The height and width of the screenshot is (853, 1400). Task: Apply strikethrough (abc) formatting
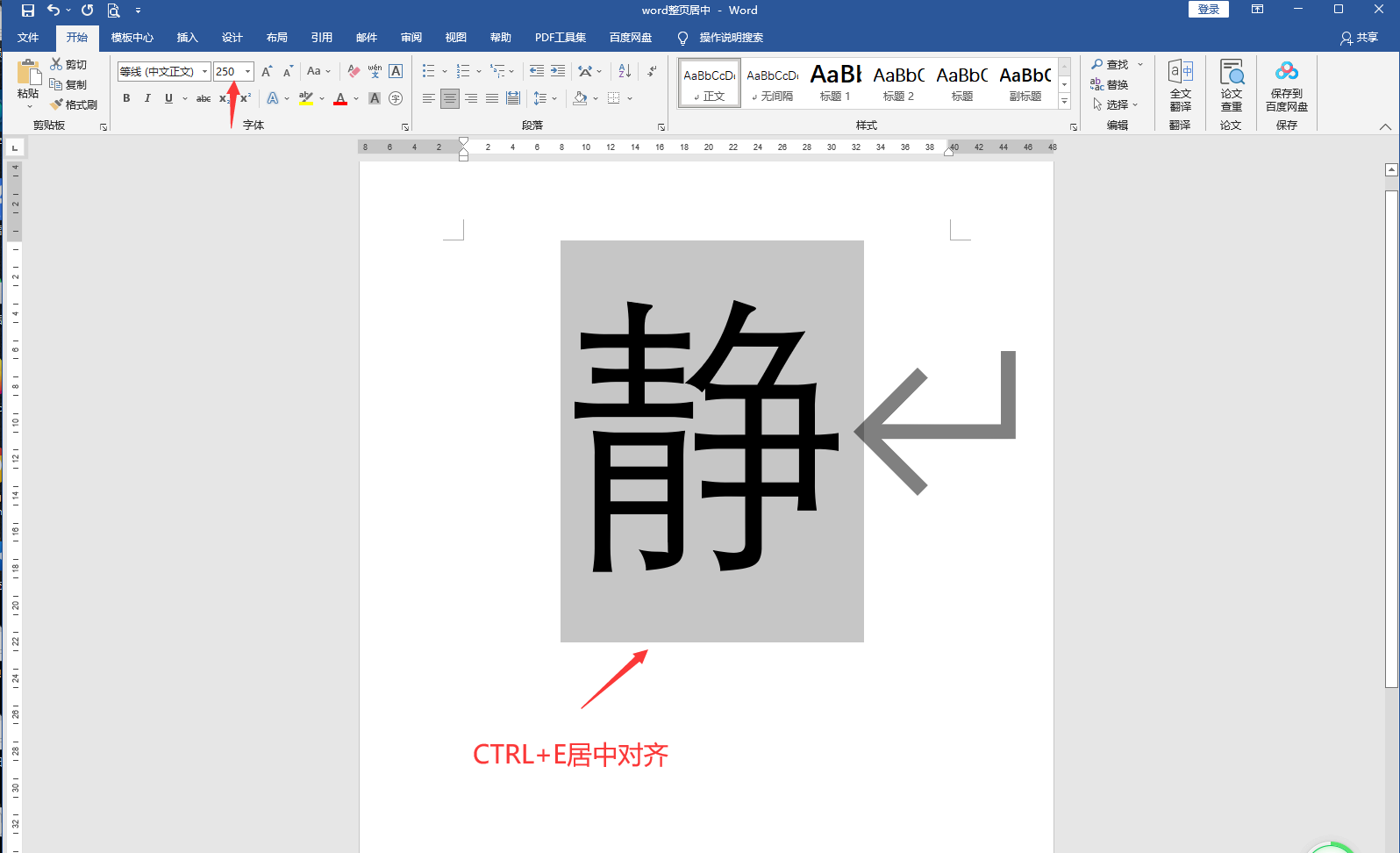tap(204, 98)
